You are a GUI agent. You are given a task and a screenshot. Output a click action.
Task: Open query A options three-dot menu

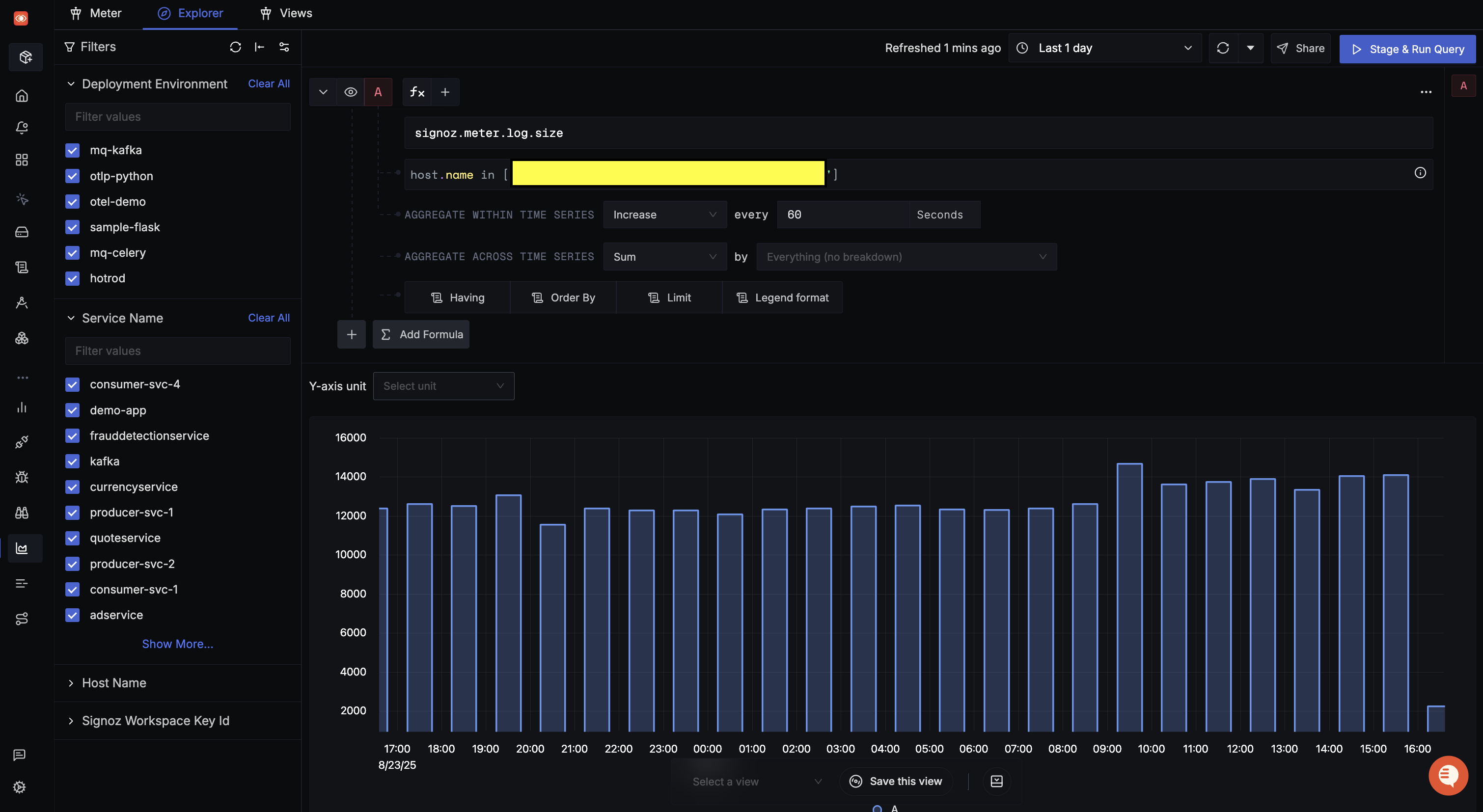1426,92
